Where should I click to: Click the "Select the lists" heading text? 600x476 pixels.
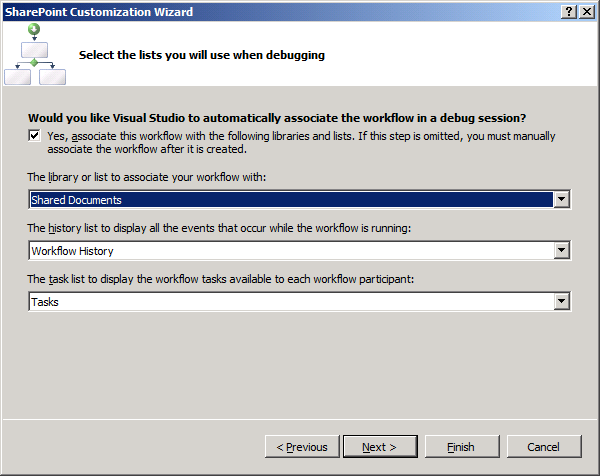point(201,55)
